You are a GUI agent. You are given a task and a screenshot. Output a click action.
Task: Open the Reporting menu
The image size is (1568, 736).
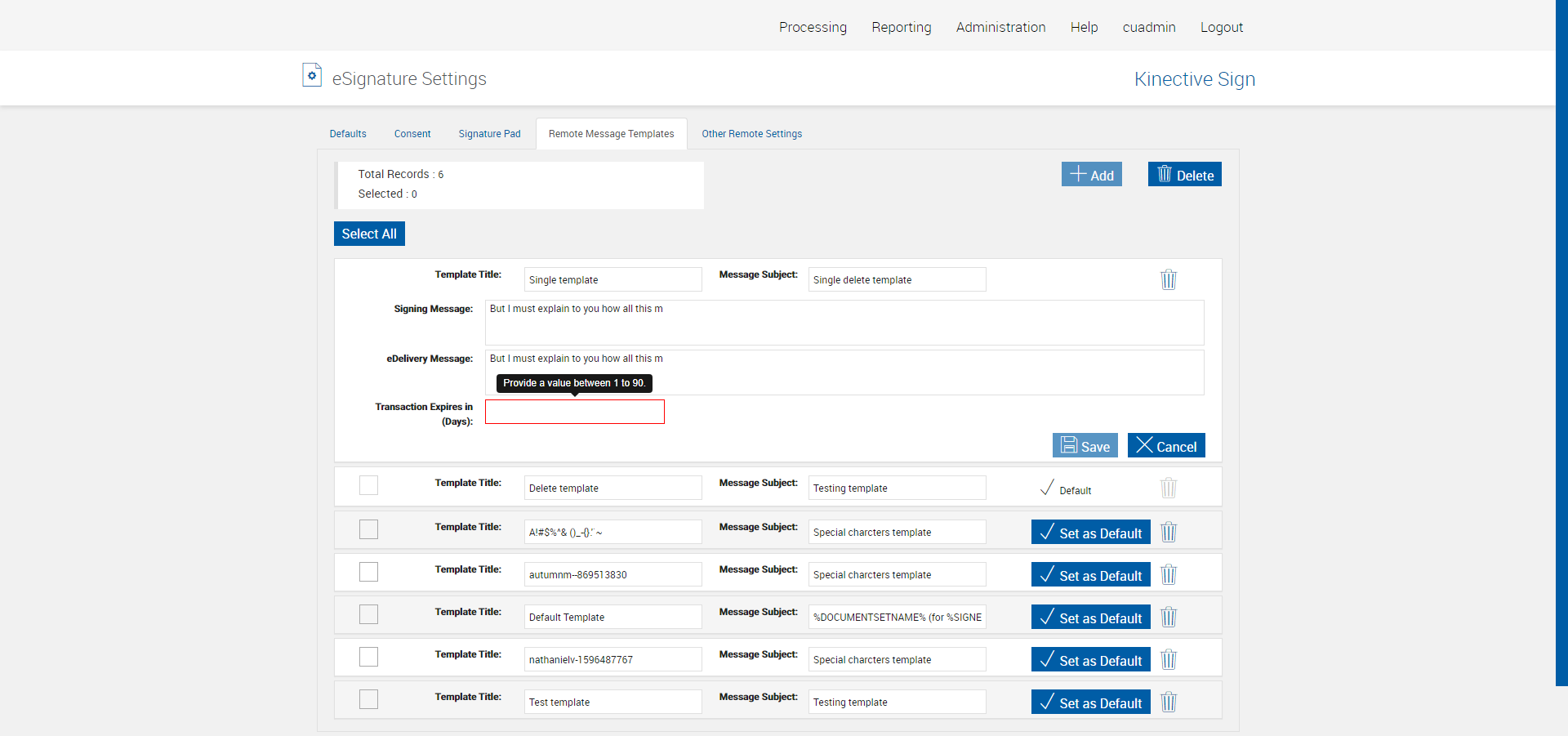901,27
